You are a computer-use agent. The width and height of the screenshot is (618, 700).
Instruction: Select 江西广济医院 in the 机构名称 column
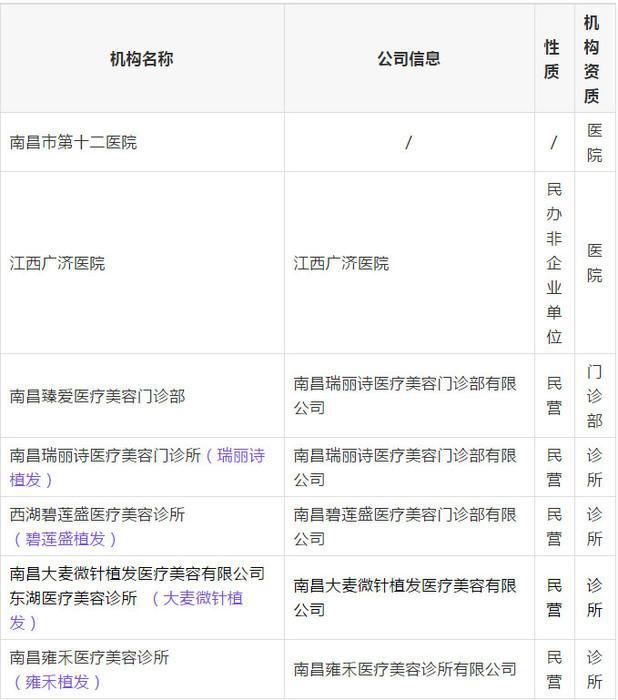57,263
